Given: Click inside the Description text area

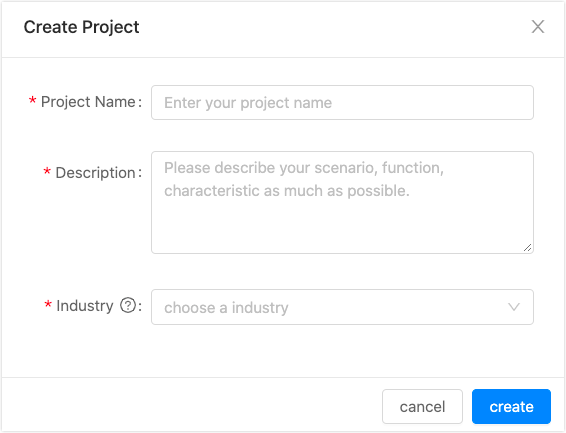Looking at the screenshot, I should [x=342, y=202].
